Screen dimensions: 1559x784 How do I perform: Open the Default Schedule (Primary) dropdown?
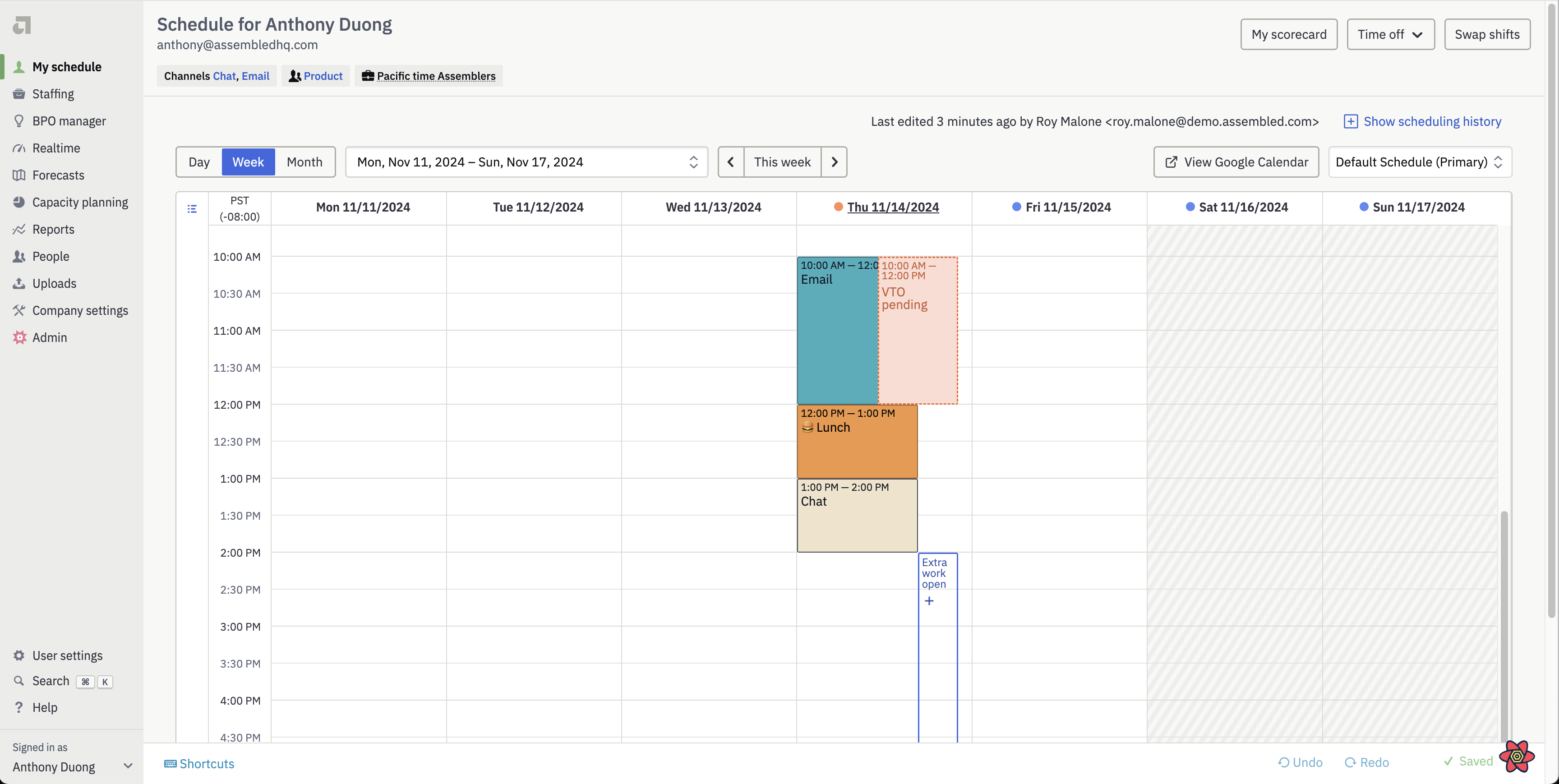(1420, 162)
